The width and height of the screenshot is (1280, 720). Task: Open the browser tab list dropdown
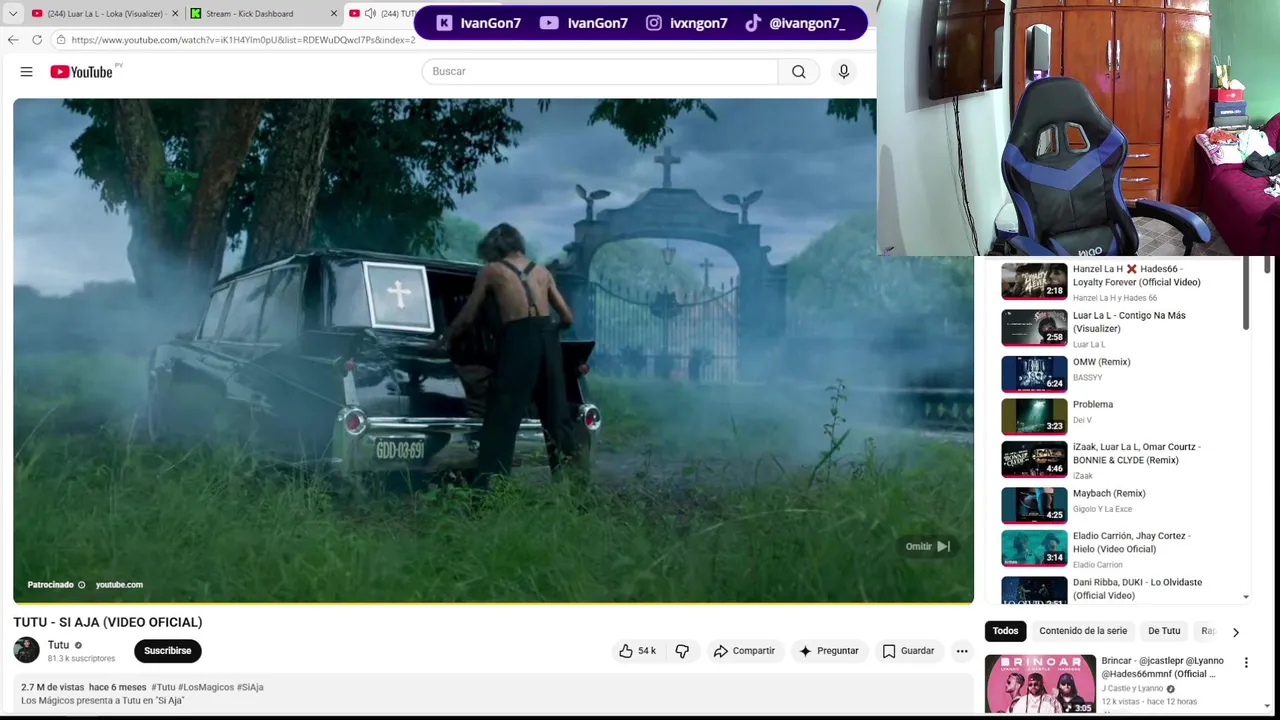click(x=13, y=14)
